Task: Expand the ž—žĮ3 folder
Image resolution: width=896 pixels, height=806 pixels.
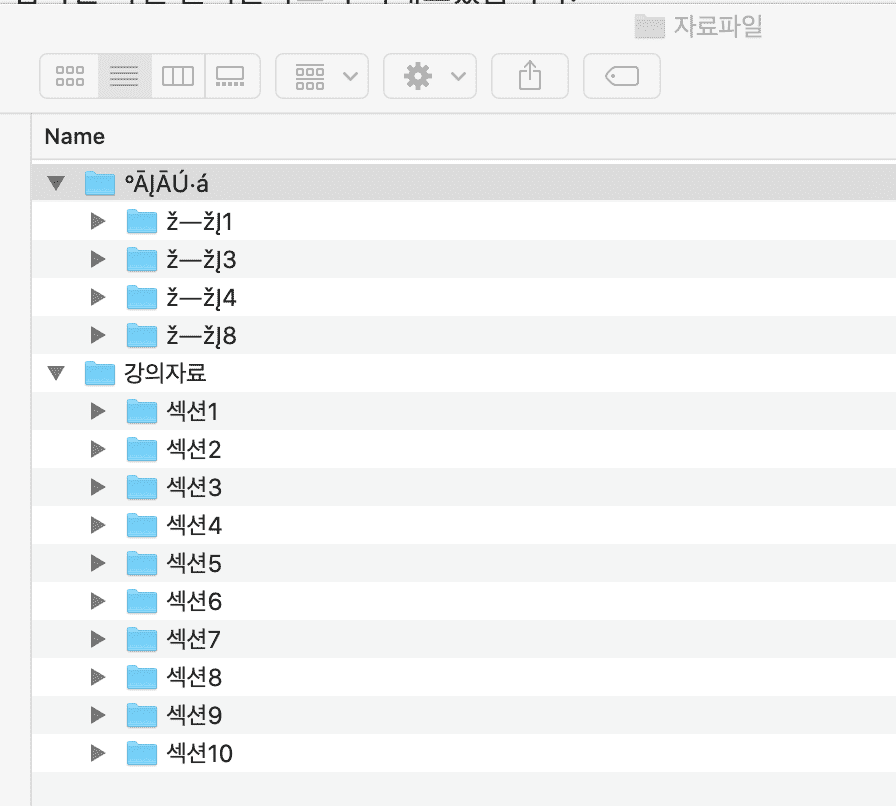Action: pos(98,260)
